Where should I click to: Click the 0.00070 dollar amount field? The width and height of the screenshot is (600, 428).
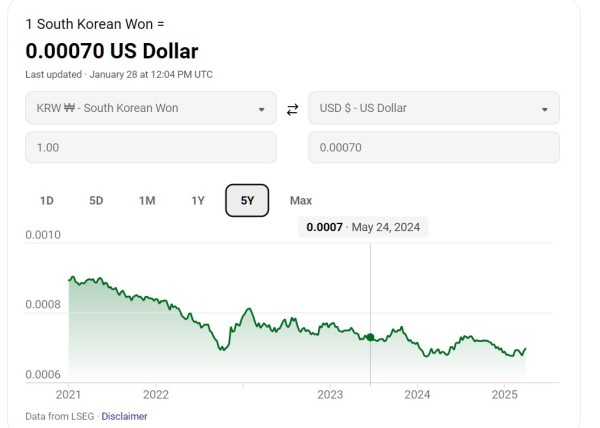pos(433,147)
